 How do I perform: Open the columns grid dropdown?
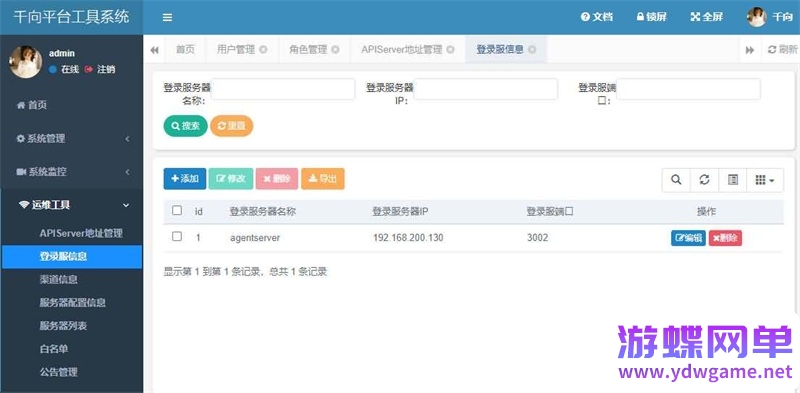tap(765, 180)
